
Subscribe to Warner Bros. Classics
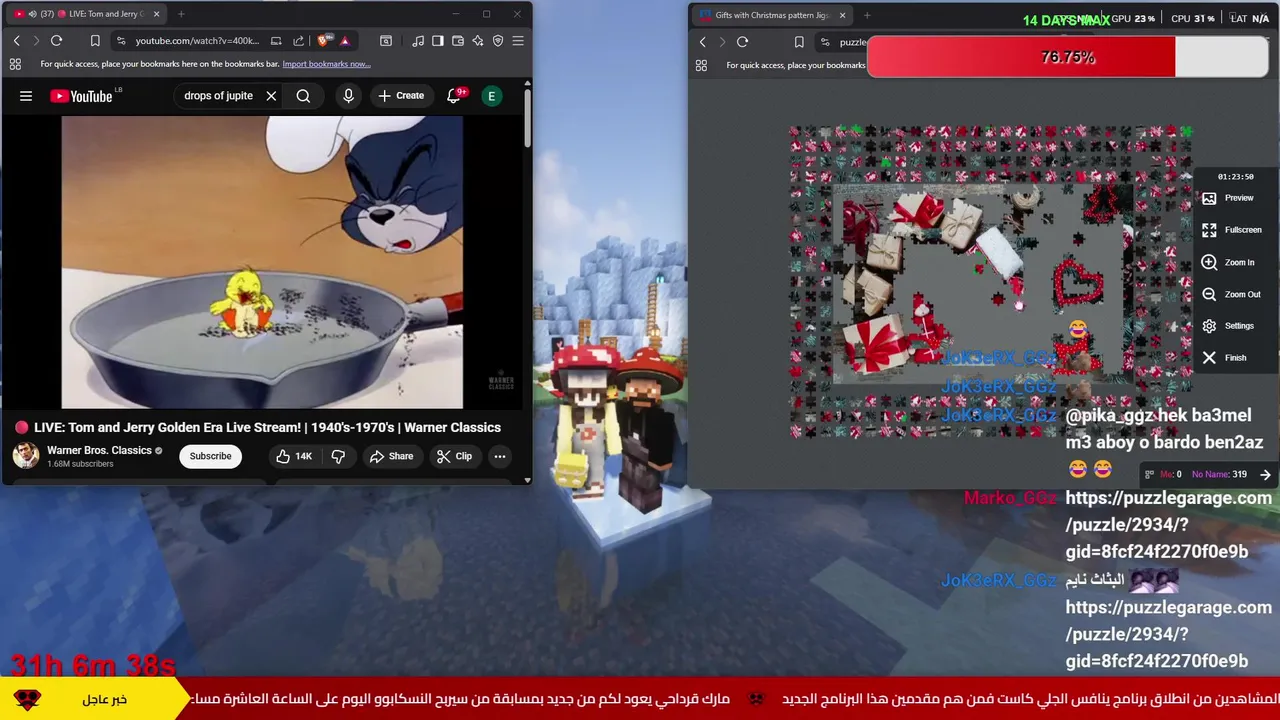tap(211, 456)
